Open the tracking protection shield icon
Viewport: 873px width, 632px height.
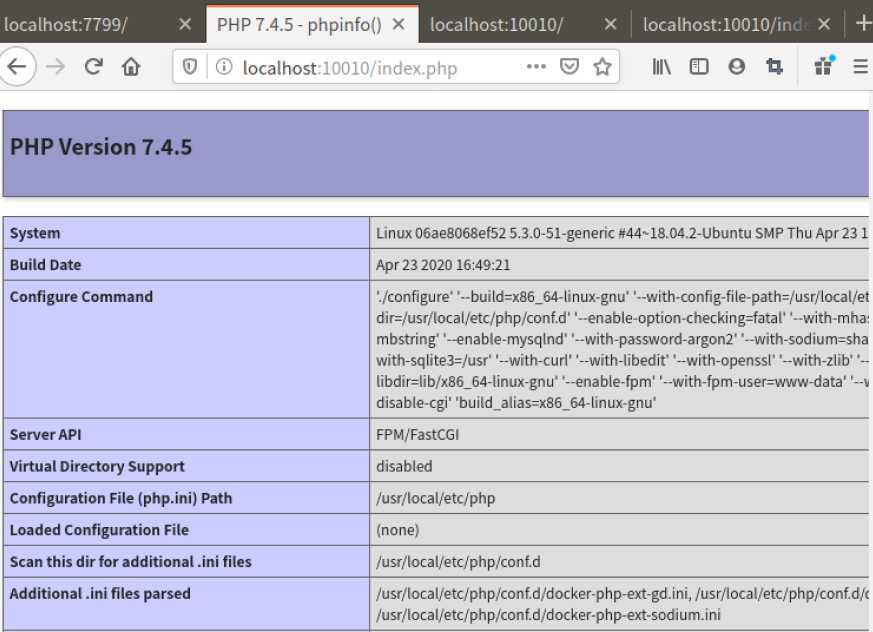point(190,67)
